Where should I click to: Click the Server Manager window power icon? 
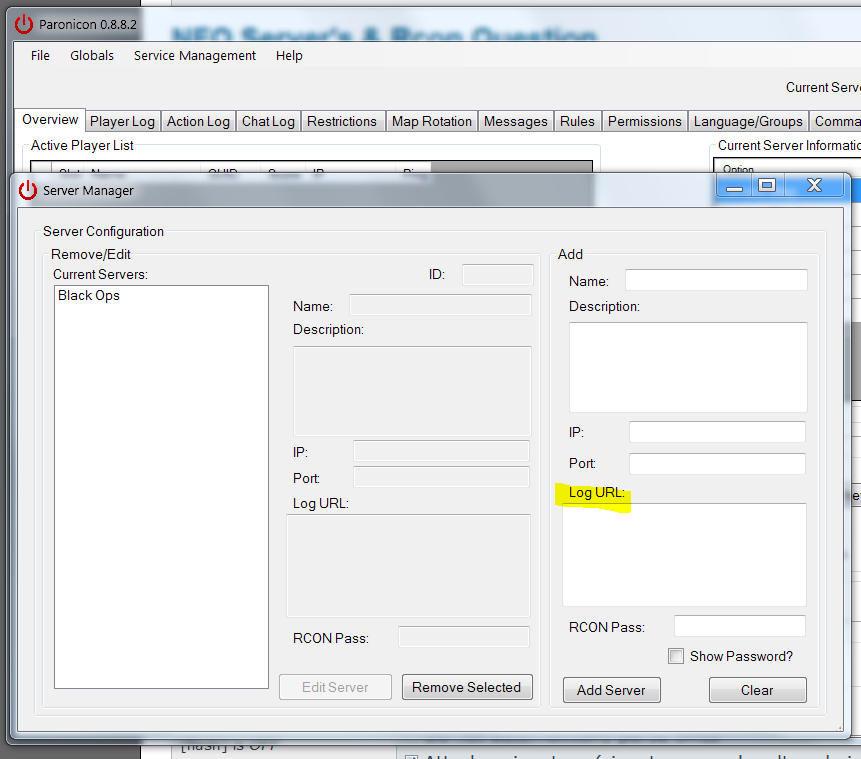[x=27, y=190]
